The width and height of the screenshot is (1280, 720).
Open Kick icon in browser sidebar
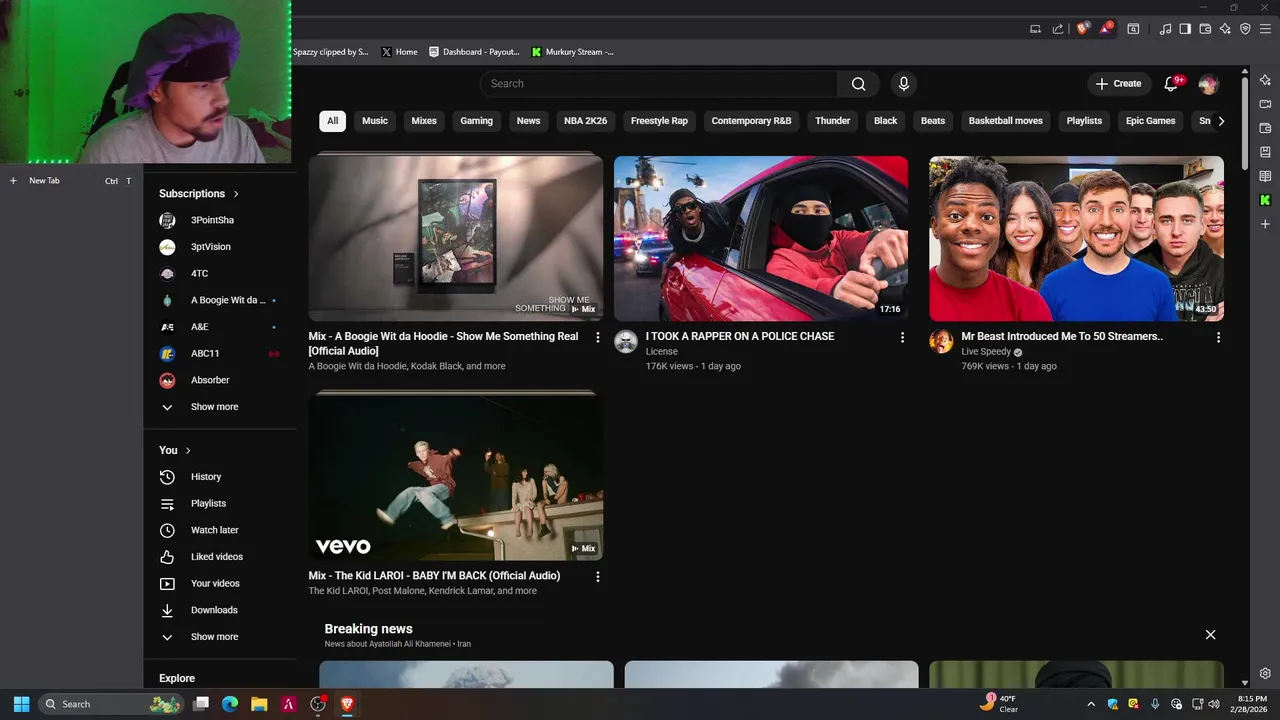(x=1265, y=200)
